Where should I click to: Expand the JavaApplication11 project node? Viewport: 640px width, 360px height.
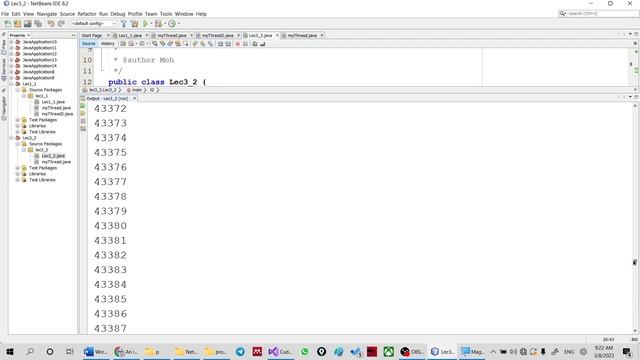point(11,48)
